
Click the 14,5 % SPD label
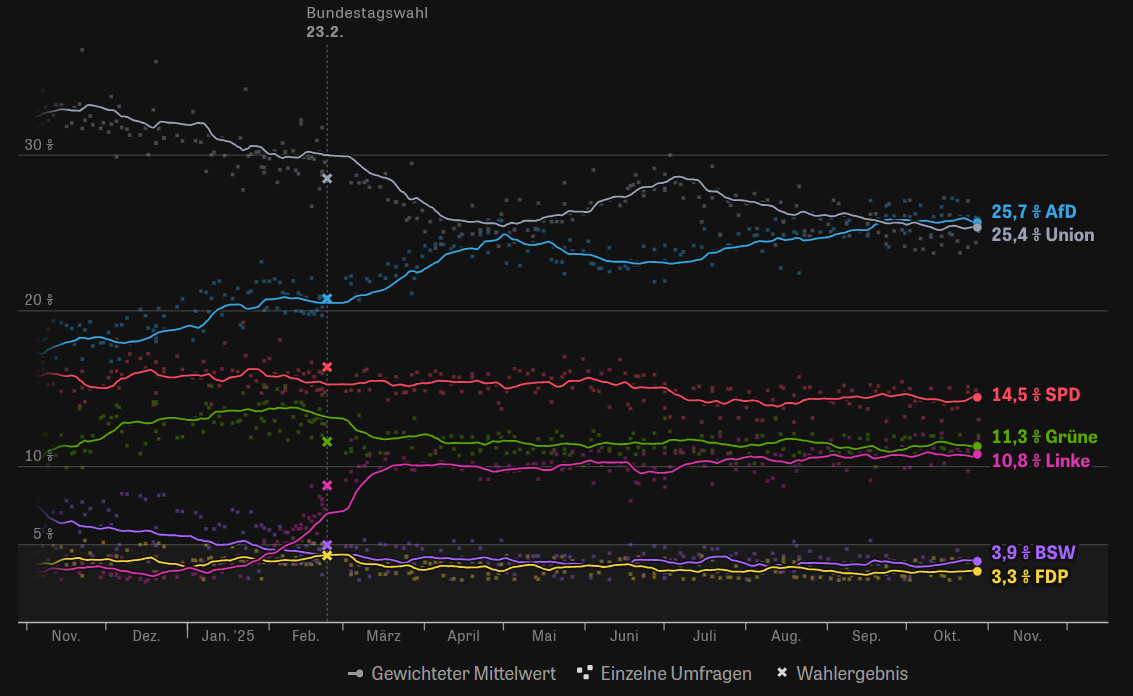pyautogui.click(x=1036, y=395)
